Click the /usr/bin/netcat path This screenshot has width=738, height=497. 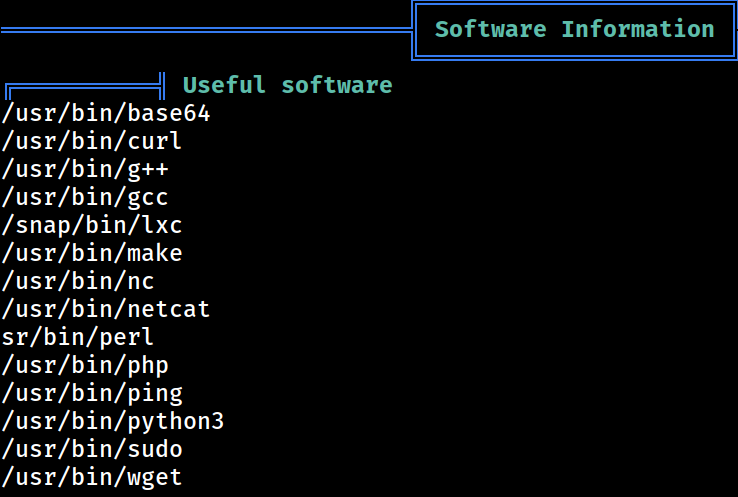tap(106, 309)
